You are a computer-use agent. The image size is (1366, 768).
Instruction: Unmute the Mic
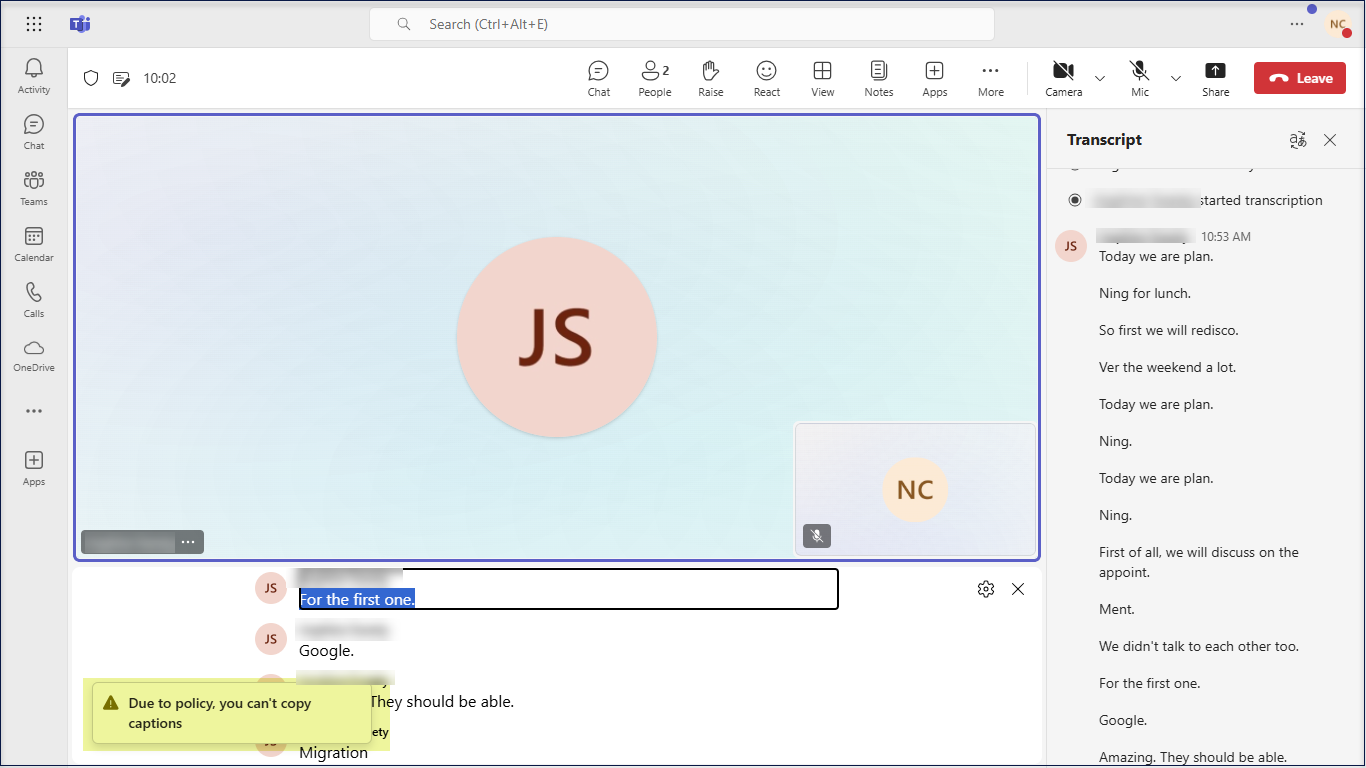(x=1139, y=78)
